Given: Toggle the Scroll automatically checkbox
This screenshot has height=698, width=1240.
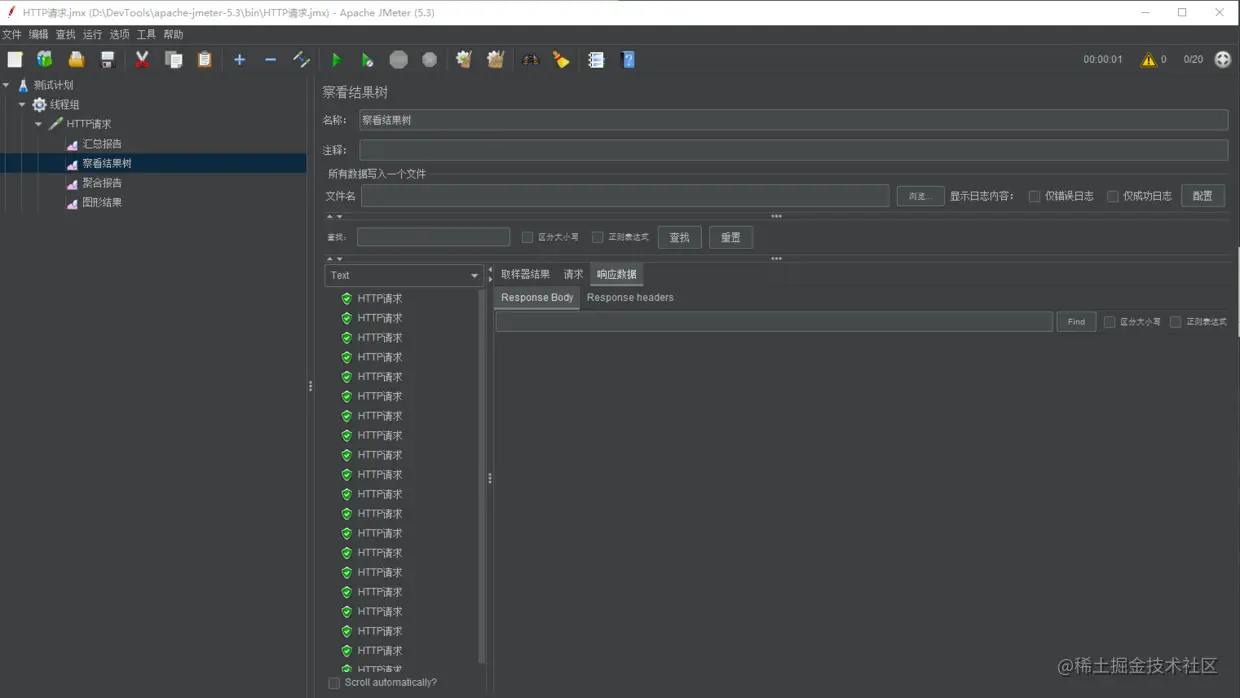Looking at the screenshot, I should click(334, 683).
